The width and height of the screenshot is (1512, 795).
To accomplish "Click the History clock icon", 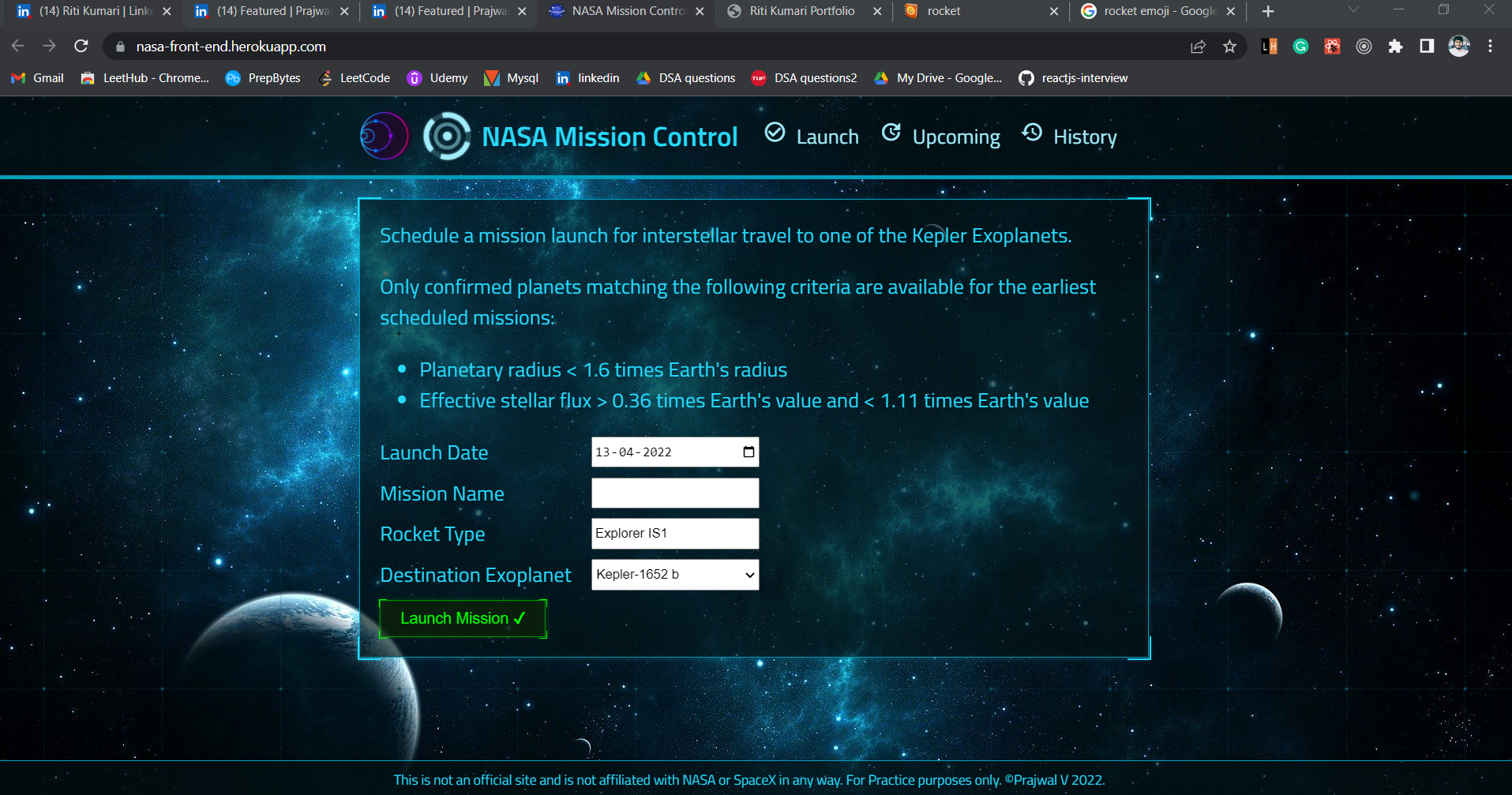I will [1032, 133].
